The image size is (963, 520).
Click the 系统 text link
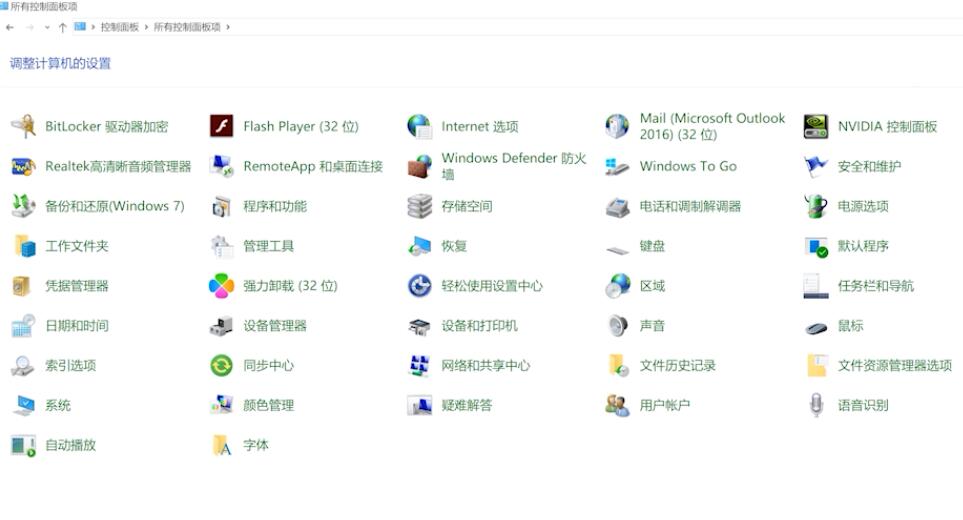coord(58,405)
